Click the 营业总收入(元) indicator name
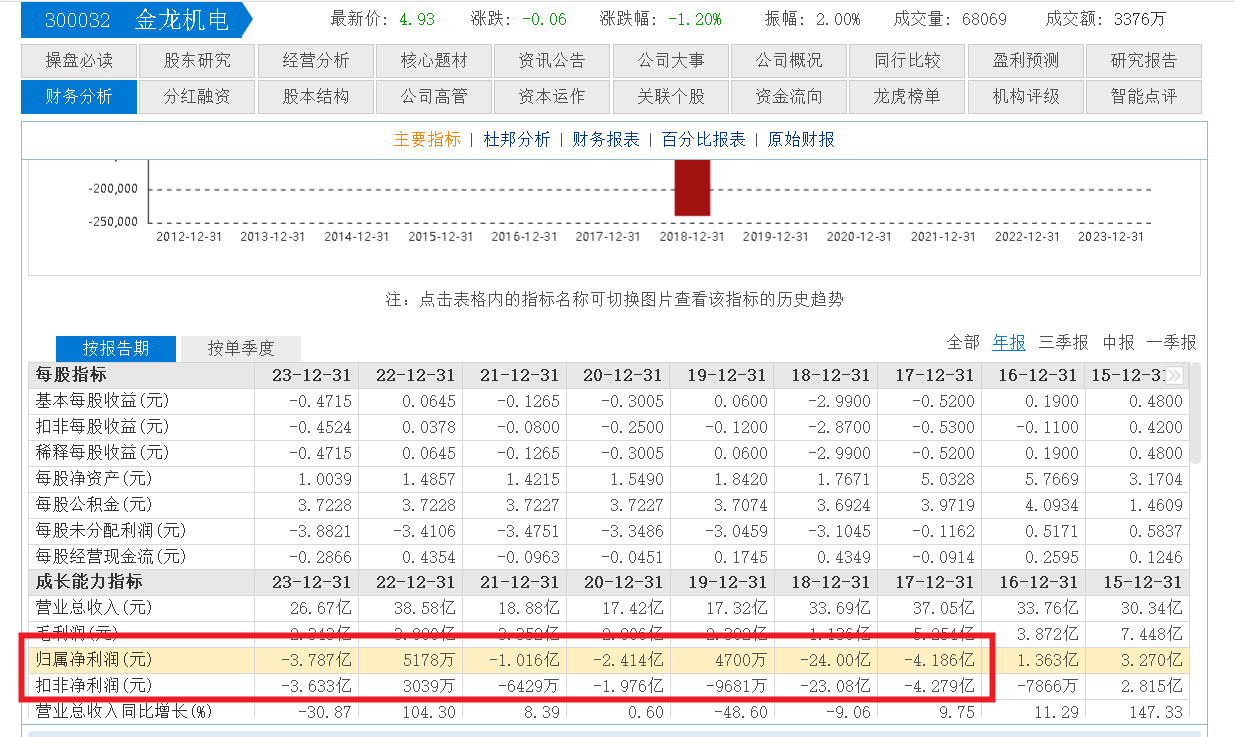Image resolution: width=1235 pixels, height=737 pixels. [x=93, y=607]
